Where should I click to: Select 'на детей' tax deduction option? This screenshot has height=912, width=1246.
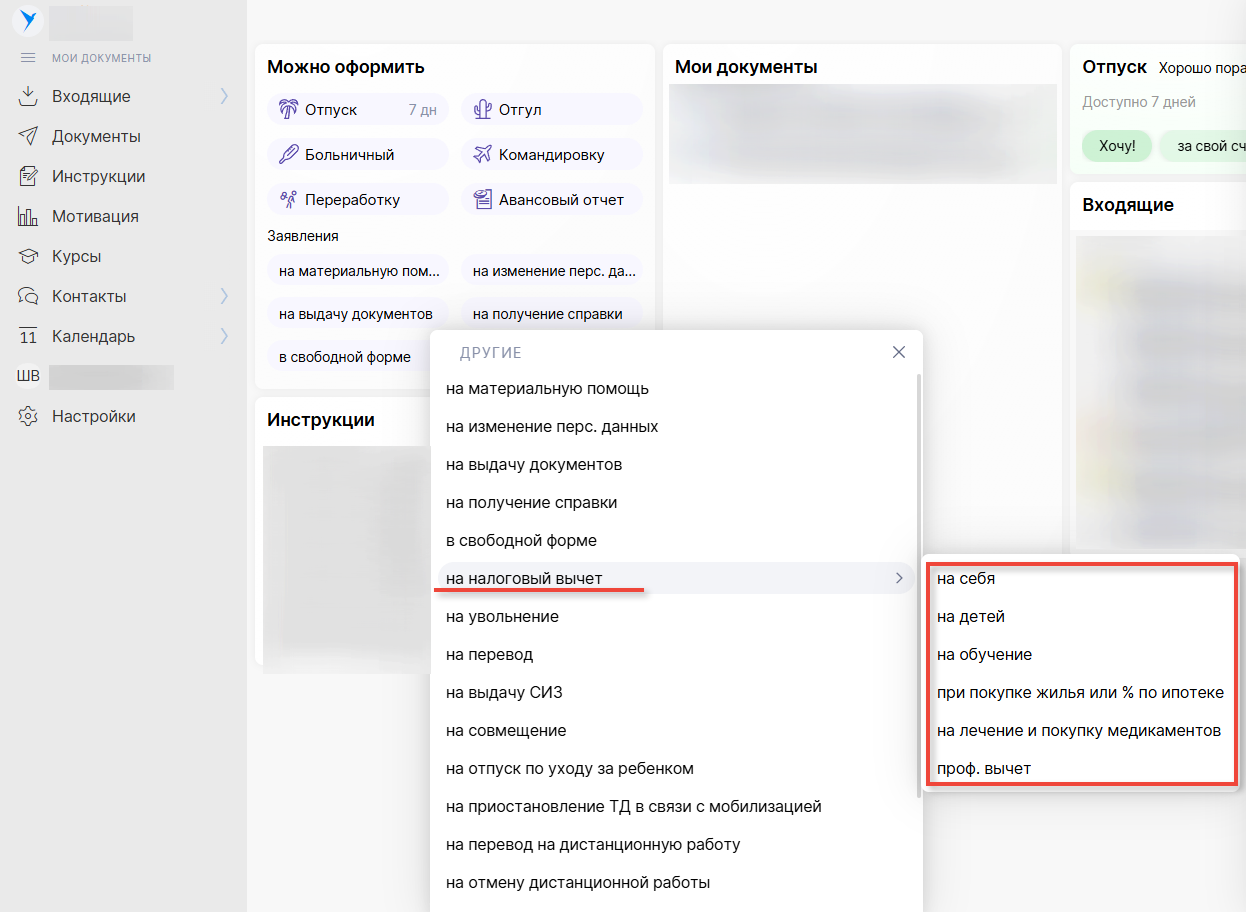970,617
